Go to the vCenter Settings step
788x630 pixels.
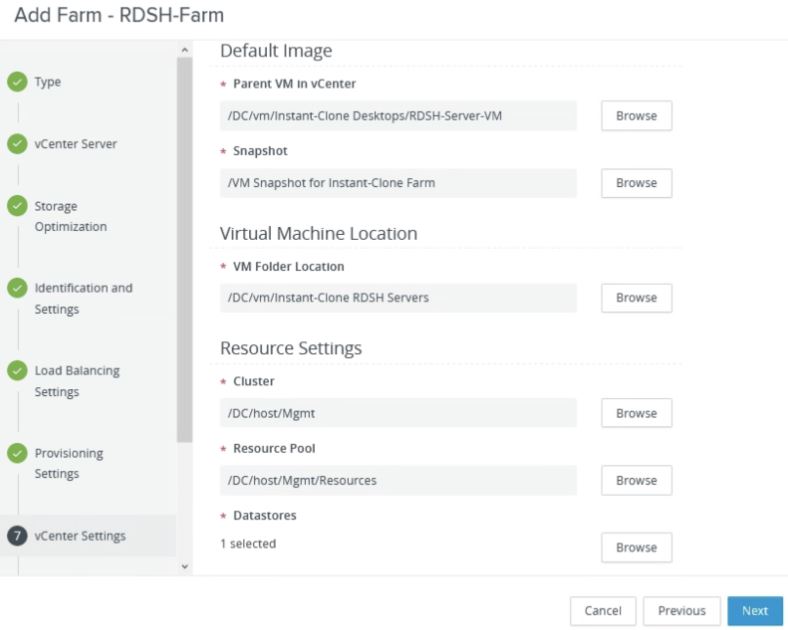(80, 536)
